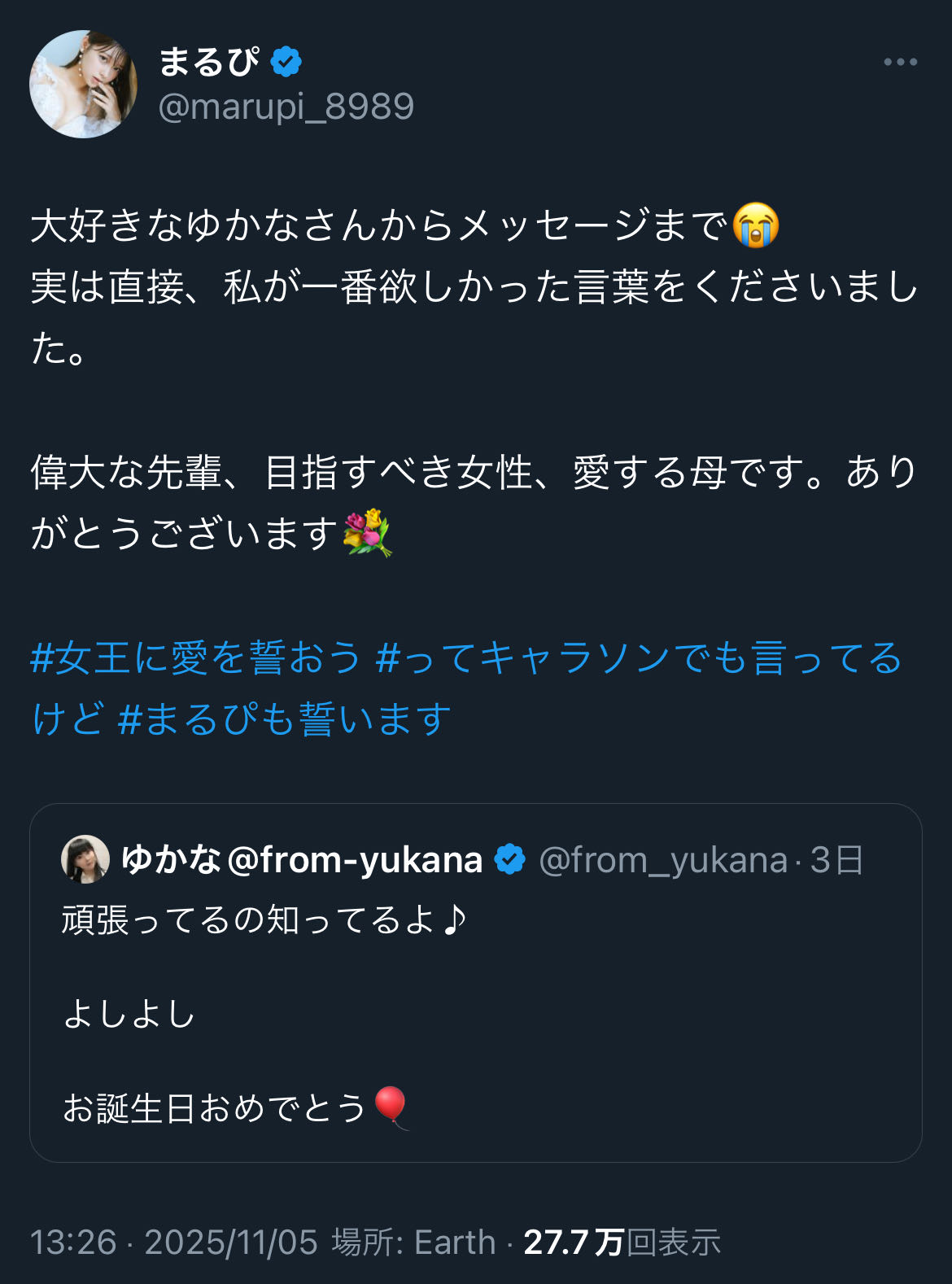The height and width of the screenshot is (1284, 952).
Task: Click the ゆかな@from-yukana name in quoted post
Action: [302, 859]
